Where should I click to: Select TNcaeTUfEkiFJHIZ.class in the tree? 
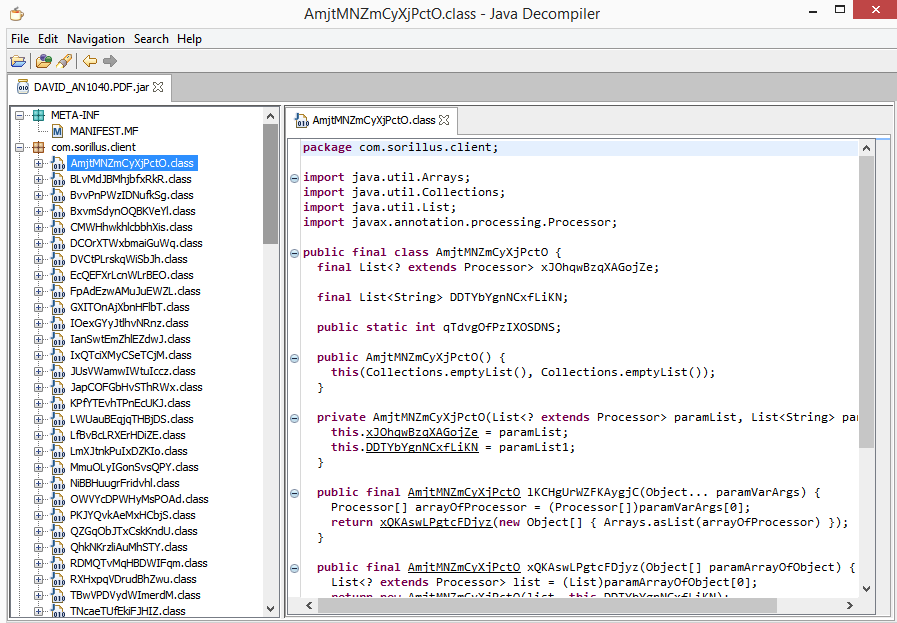coord(128,612)
